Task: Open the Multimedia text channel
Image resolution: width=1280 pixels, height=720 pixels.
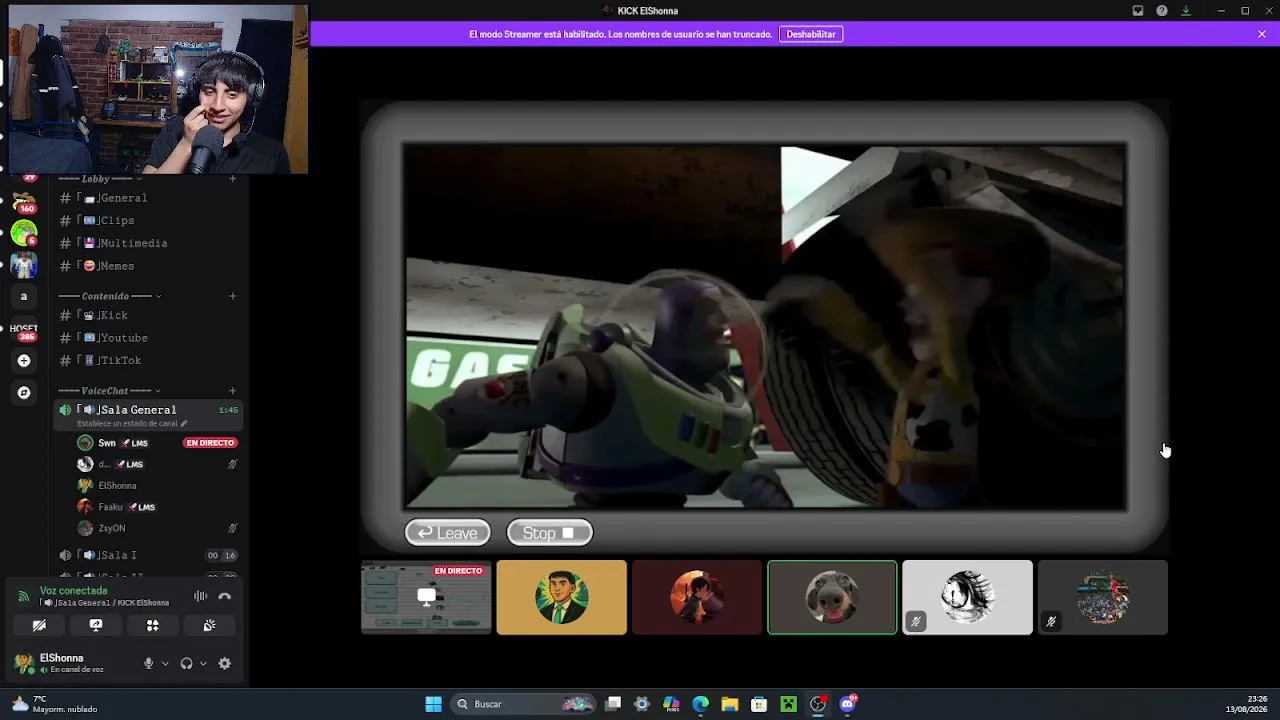Action: 150,243
